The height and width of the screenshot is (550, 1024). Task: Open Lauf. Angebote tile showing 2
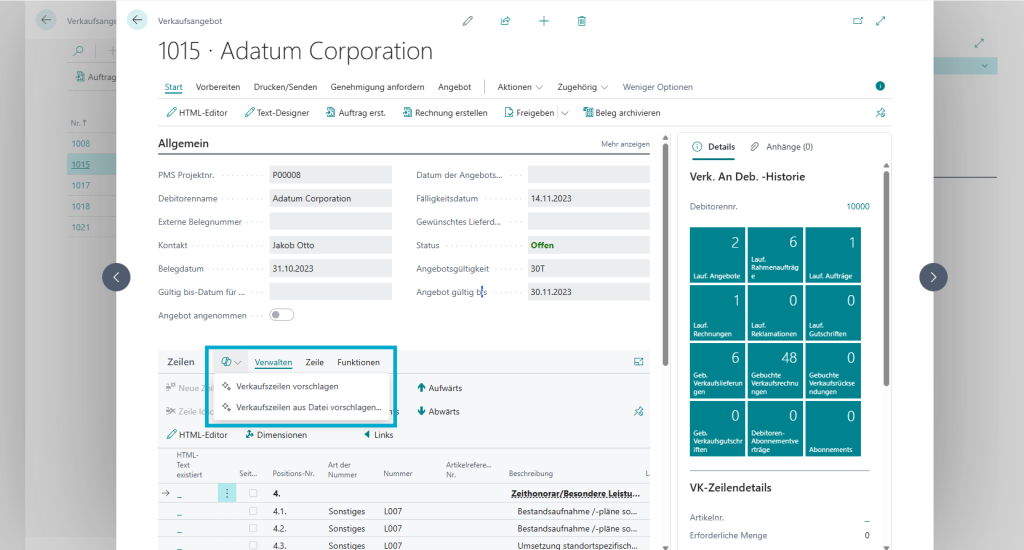click(x=717, y=255)
